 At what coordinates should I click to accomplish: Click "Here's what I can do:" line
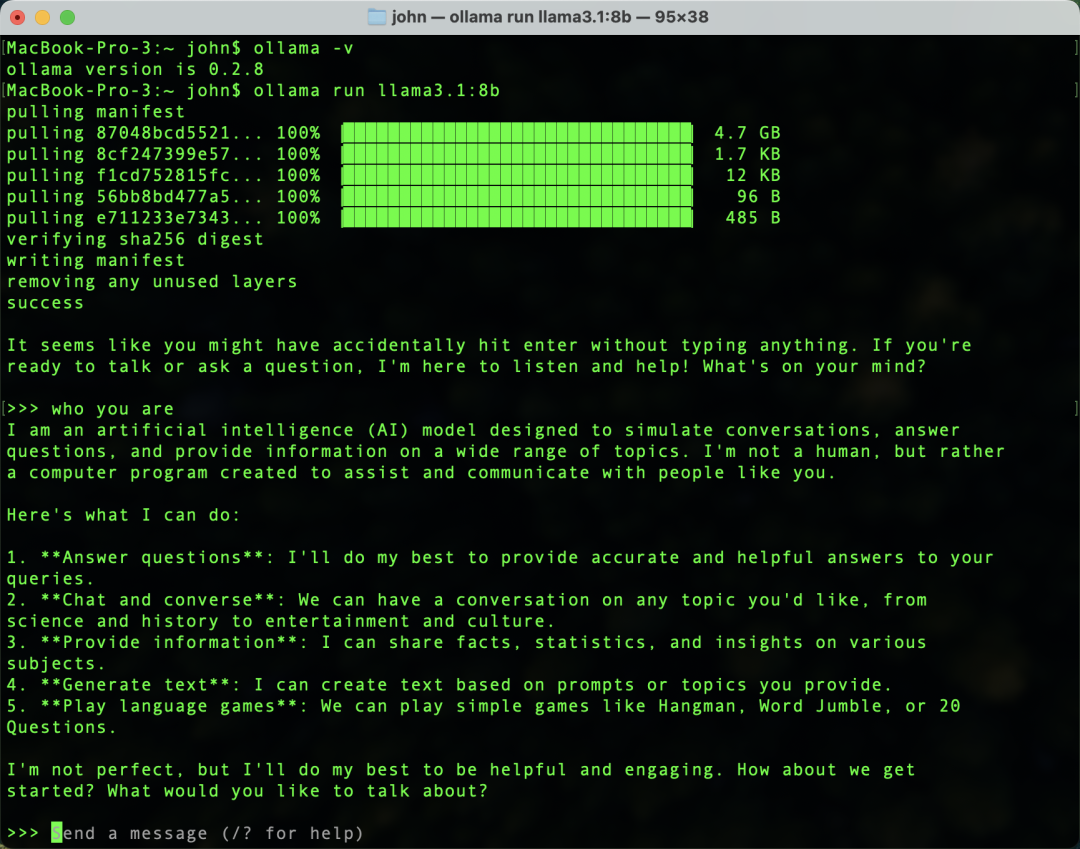tap(123, 515)
